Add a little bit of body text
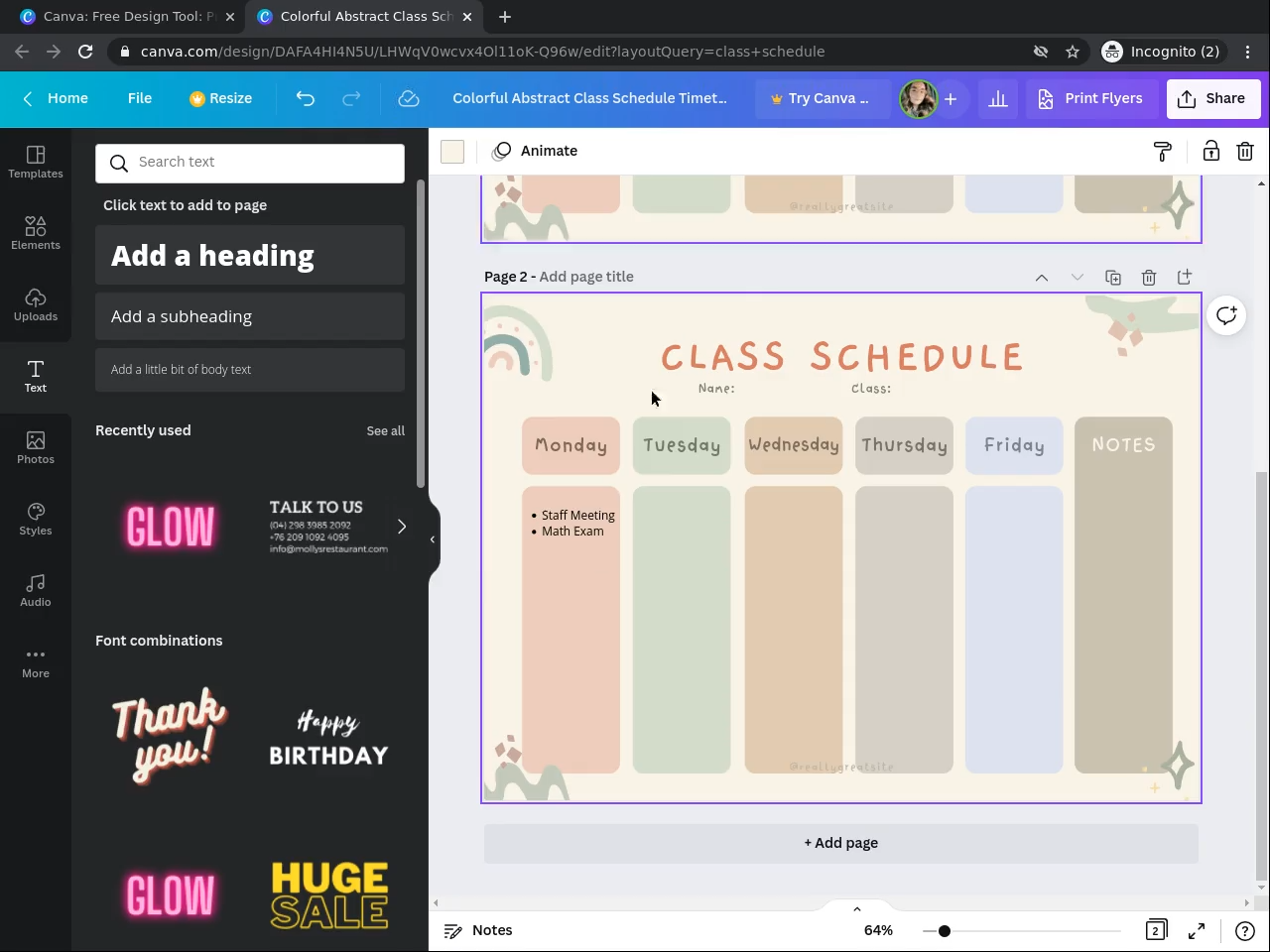Viewport: 1270px width, 952px height. (250, 369)
